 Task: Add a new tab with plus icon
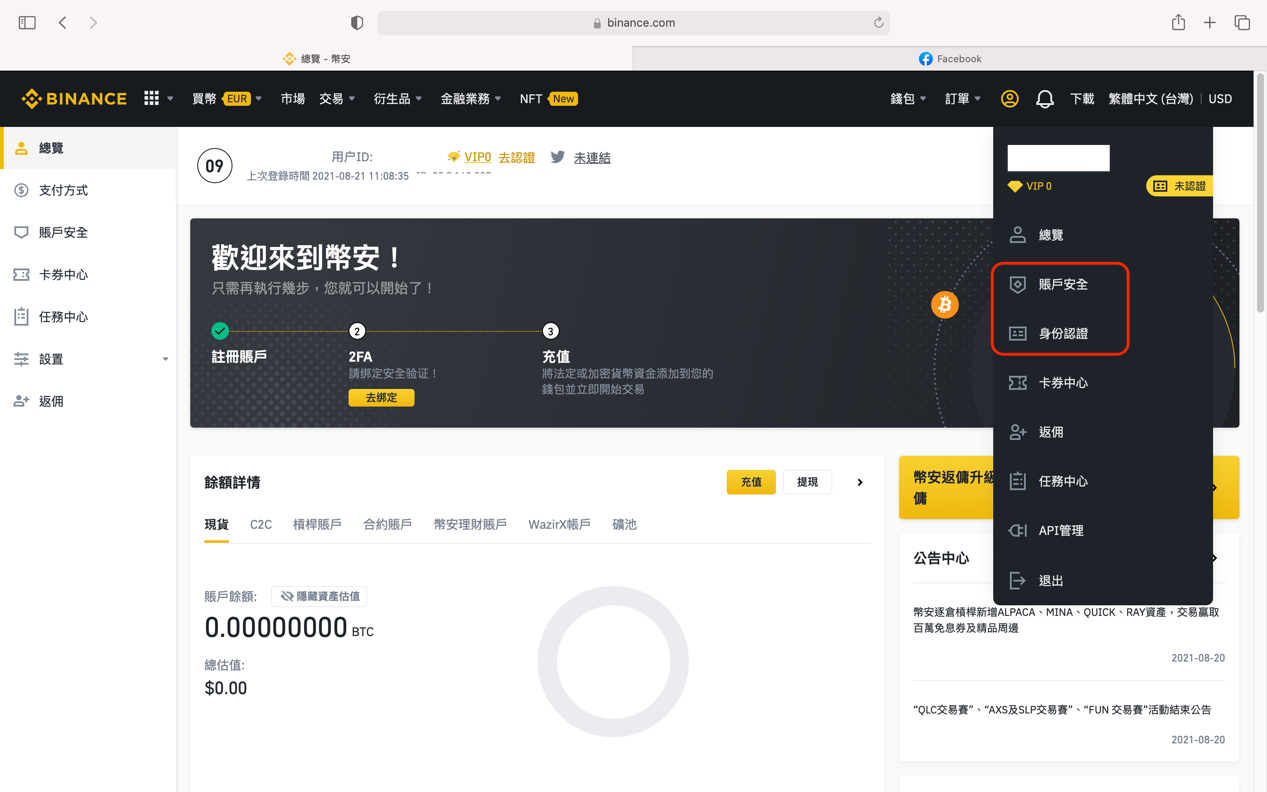click(x=1210, y=22)
